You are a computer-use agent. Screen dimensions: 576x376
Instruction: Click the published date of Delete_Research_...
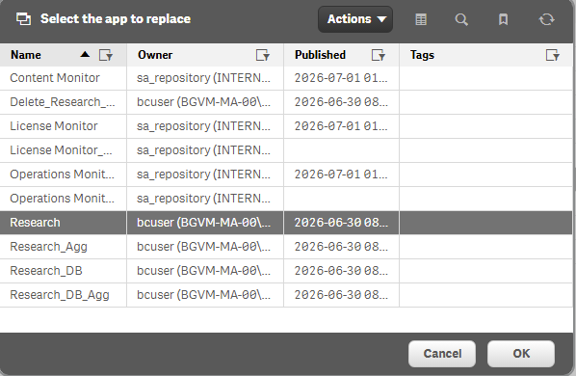click(x=341, y=102)
